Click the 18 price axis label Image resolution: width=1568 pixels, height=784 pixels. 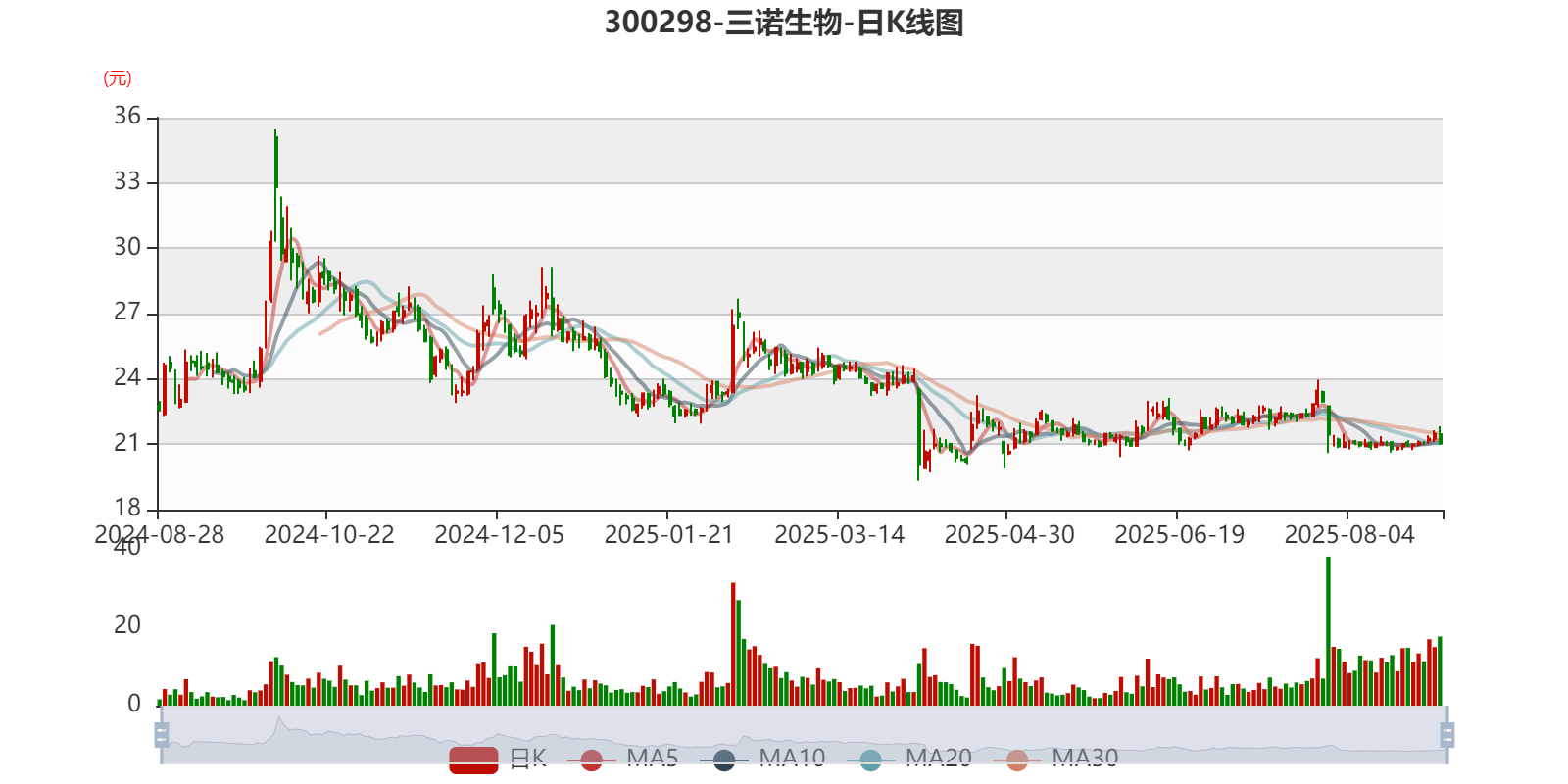[127, 508]
